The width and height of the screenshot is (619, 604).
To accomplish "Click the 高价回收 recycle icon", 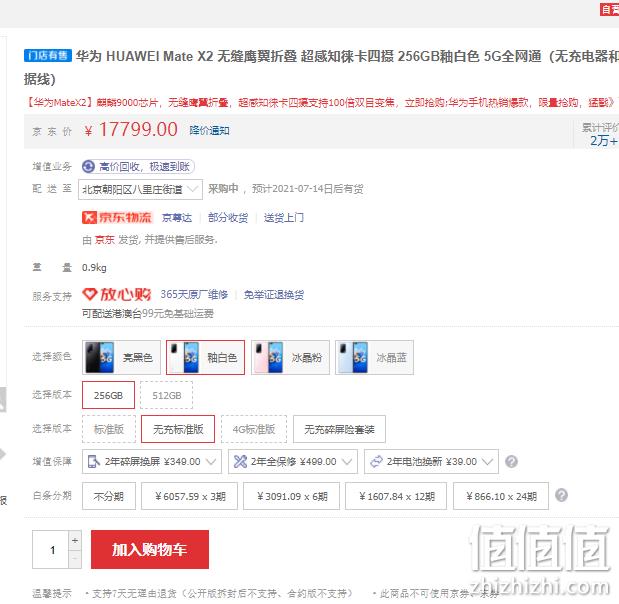I will [88, 167].
